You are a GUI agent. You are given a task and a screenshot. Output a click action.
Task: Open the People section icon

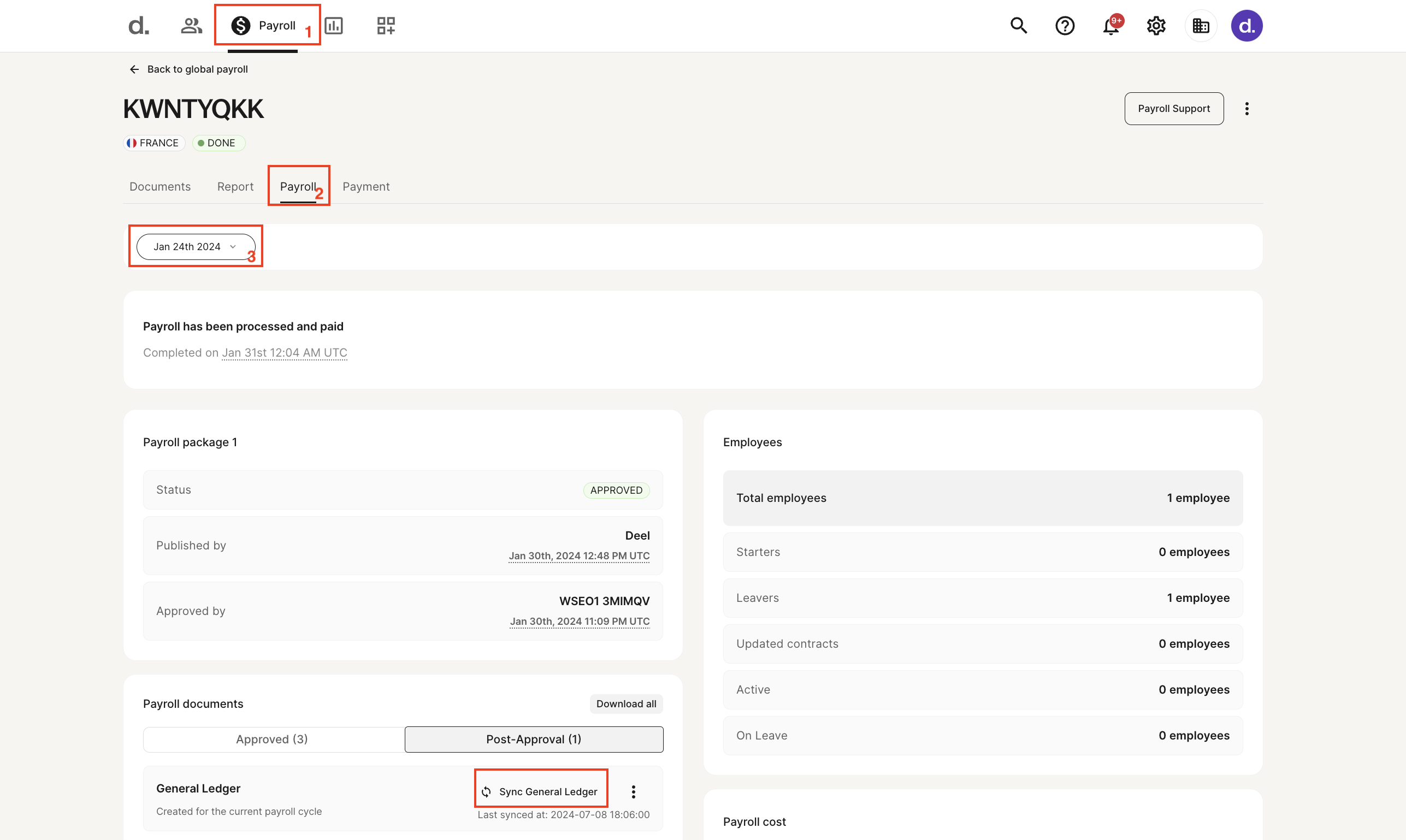pos(191,26)
